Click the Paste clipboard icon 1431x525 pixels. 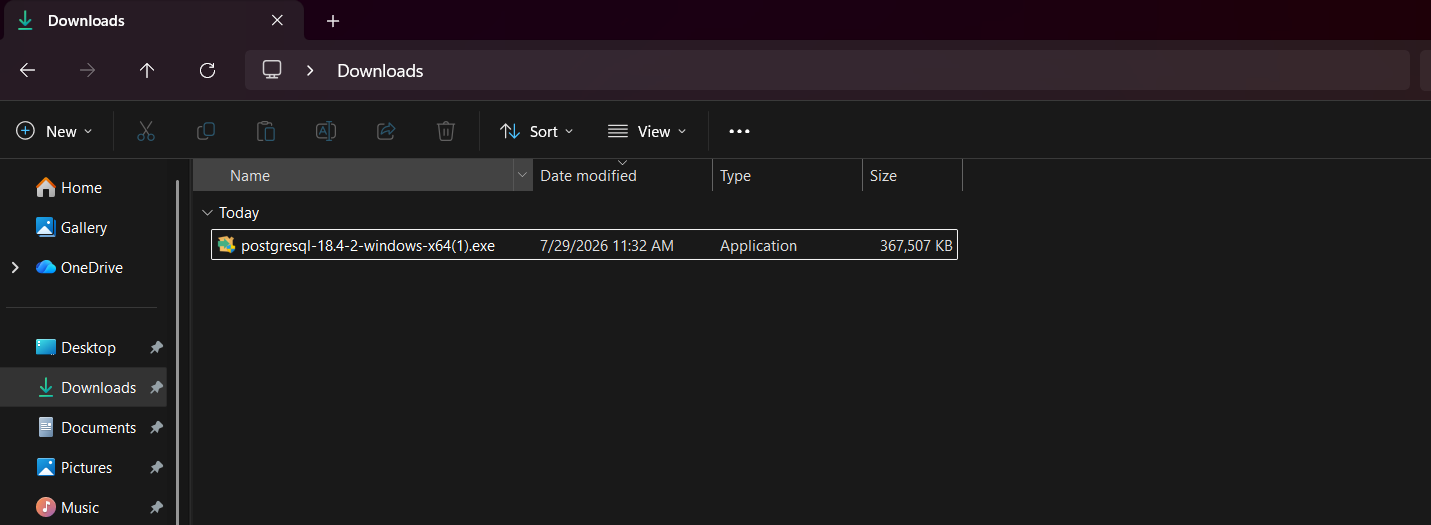coord(266,131)
